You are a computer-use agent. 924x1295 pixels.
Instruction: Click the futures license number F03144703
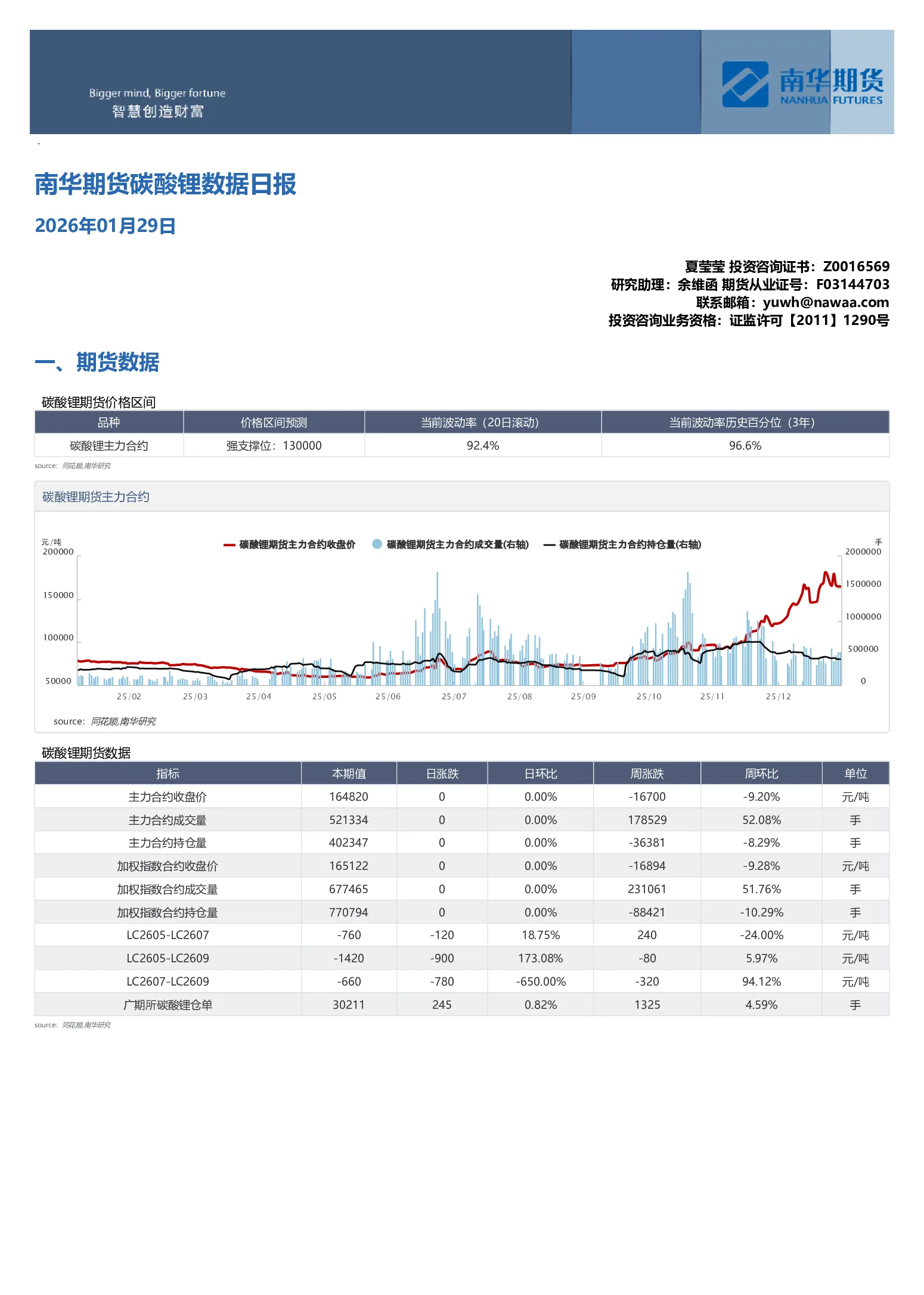(852, 284)
